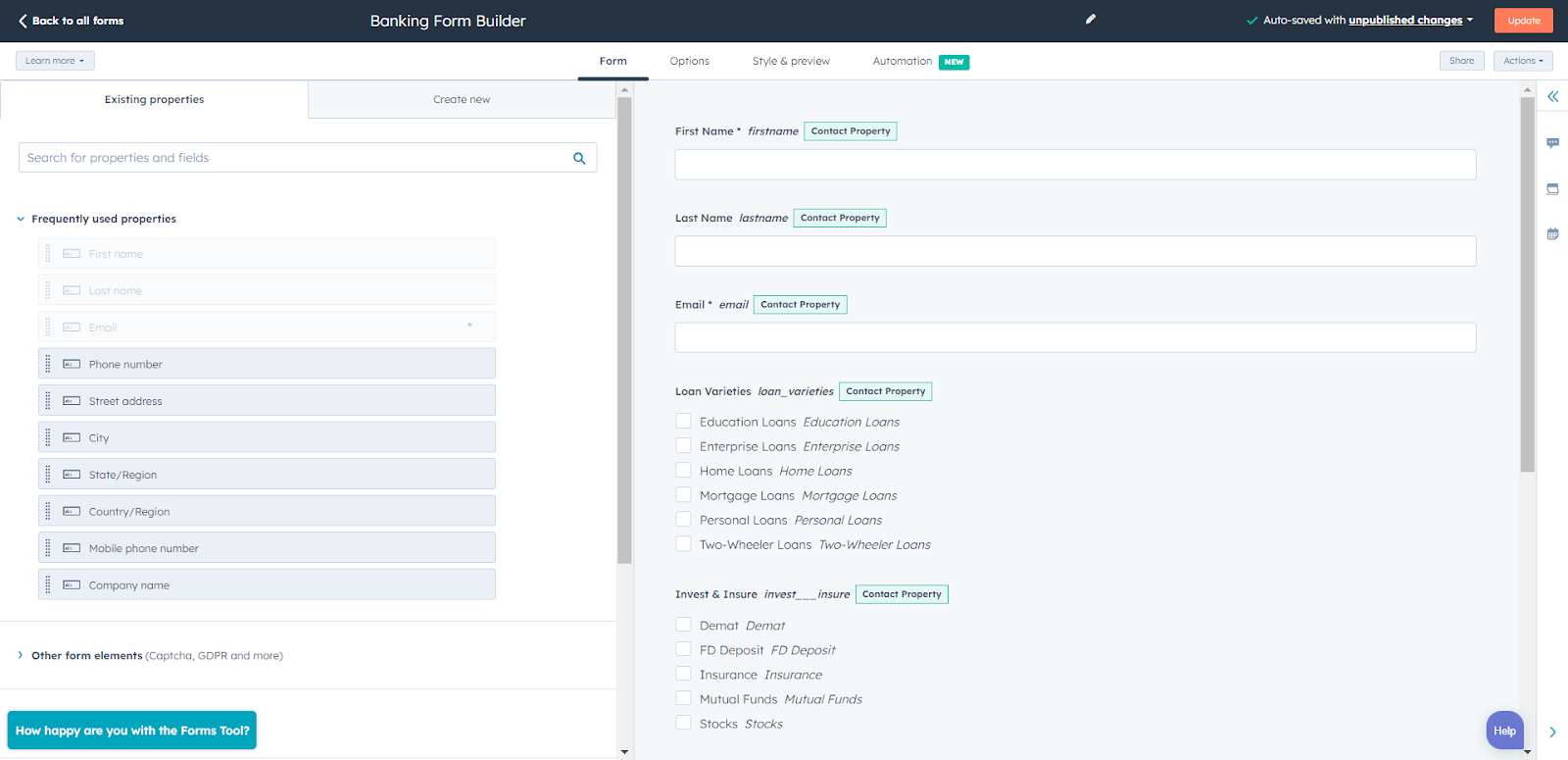Check the Insurance checkbox
The width and height of the screenshot is (1568, 760).
(684, 674)
